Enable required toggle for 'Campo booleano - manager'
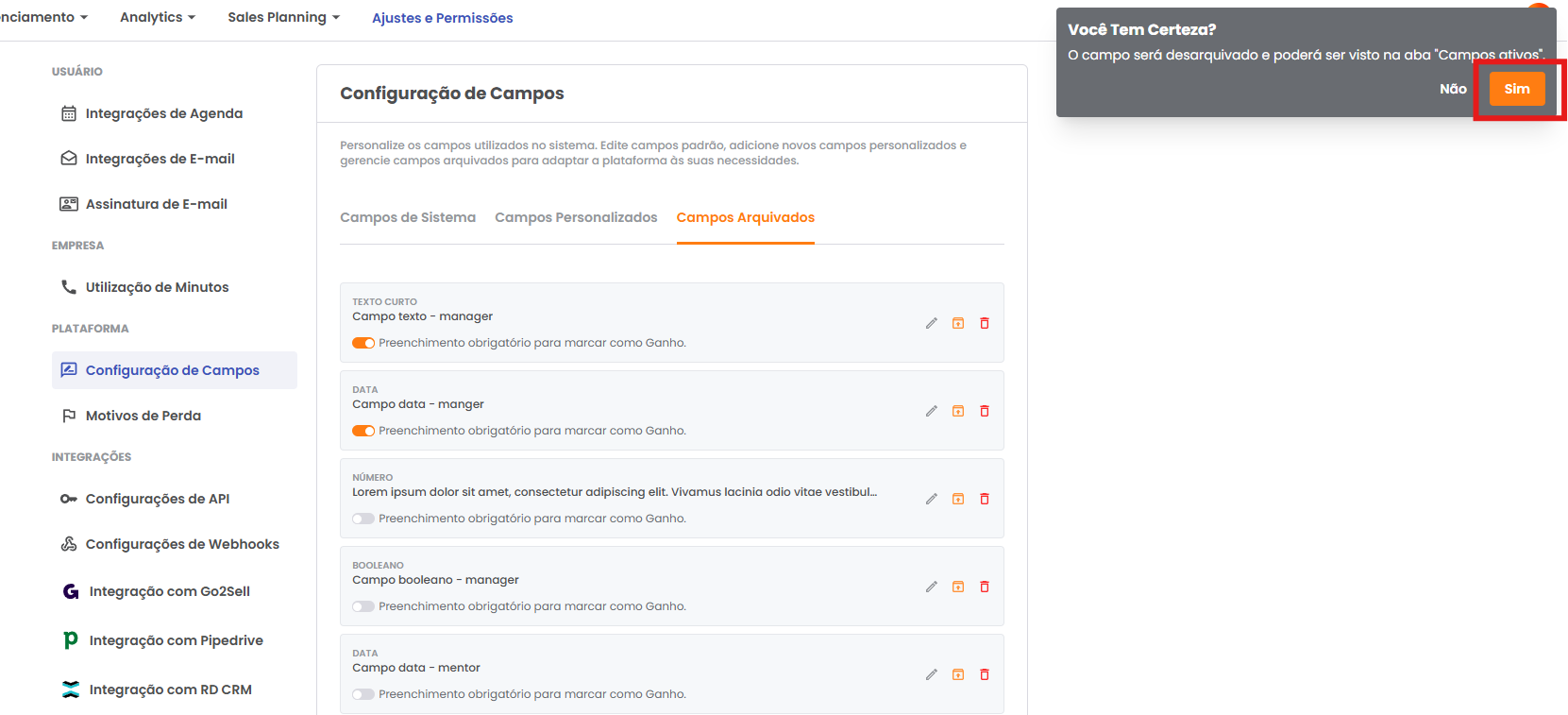This screenshot has height=715, width=1568. (x=363, y=606)
